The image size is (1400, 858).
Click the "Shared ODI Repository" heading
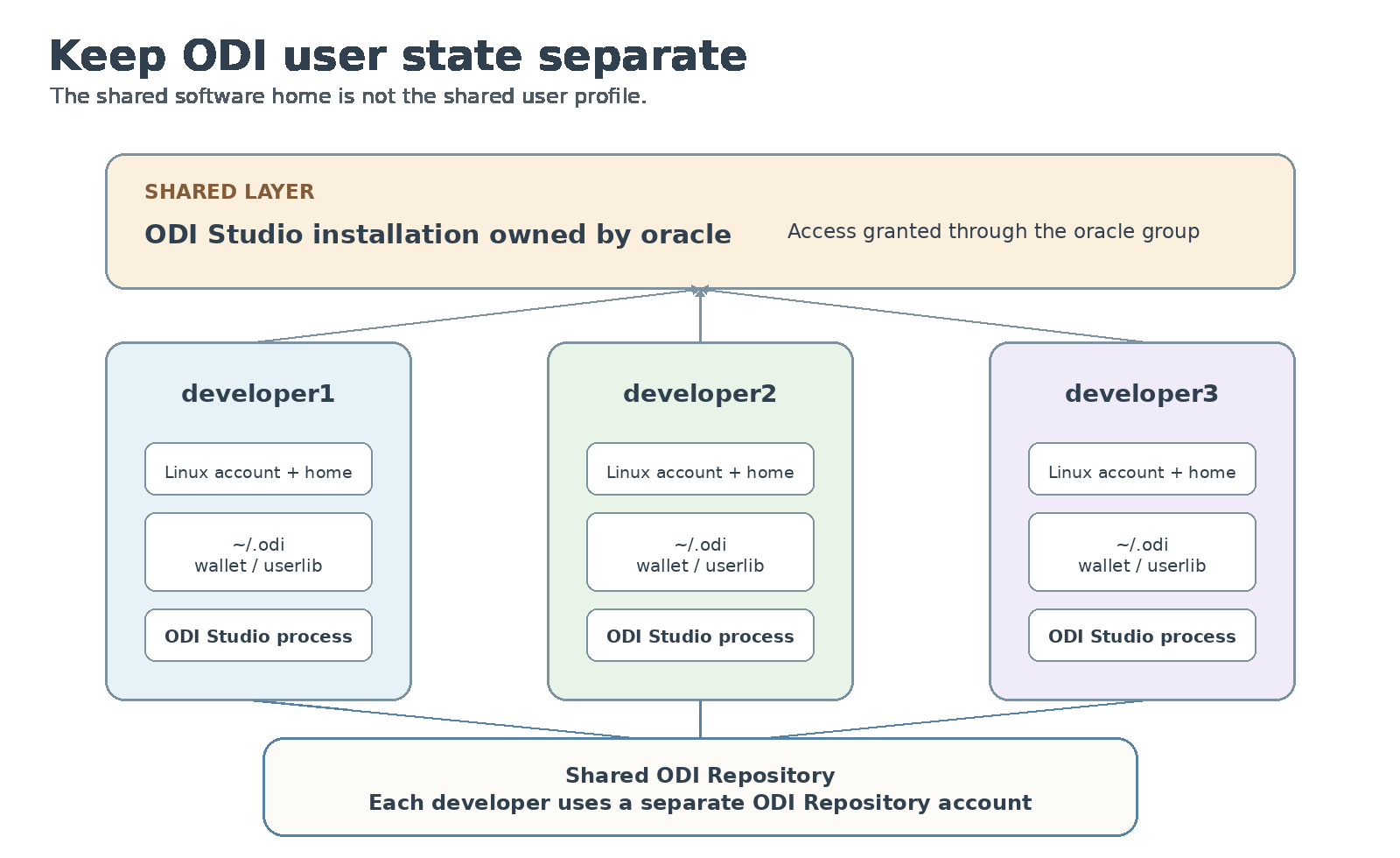(x=700, y=776)
